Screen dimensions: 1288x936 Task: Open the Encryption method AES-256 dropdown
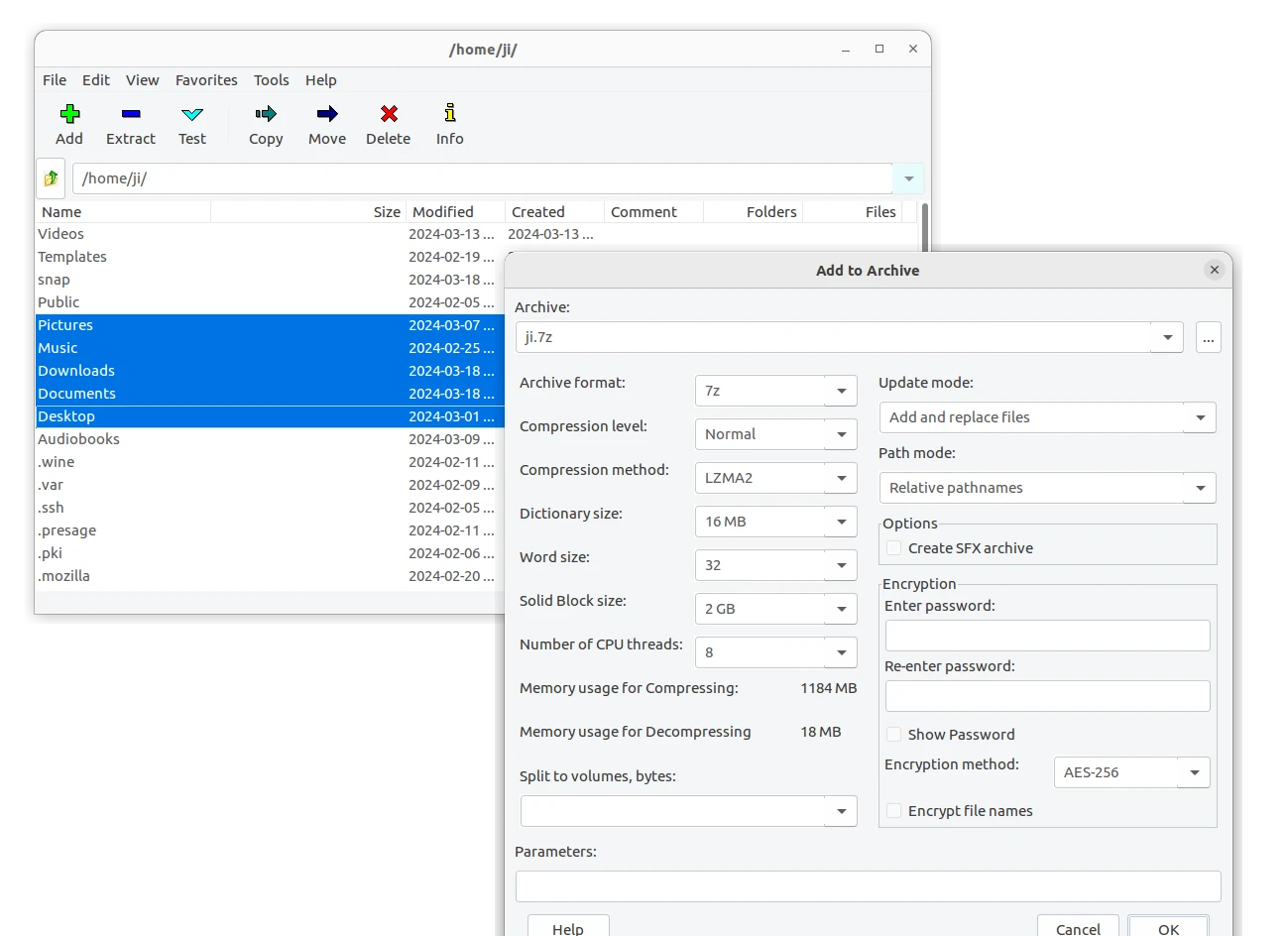point(1131,772)
